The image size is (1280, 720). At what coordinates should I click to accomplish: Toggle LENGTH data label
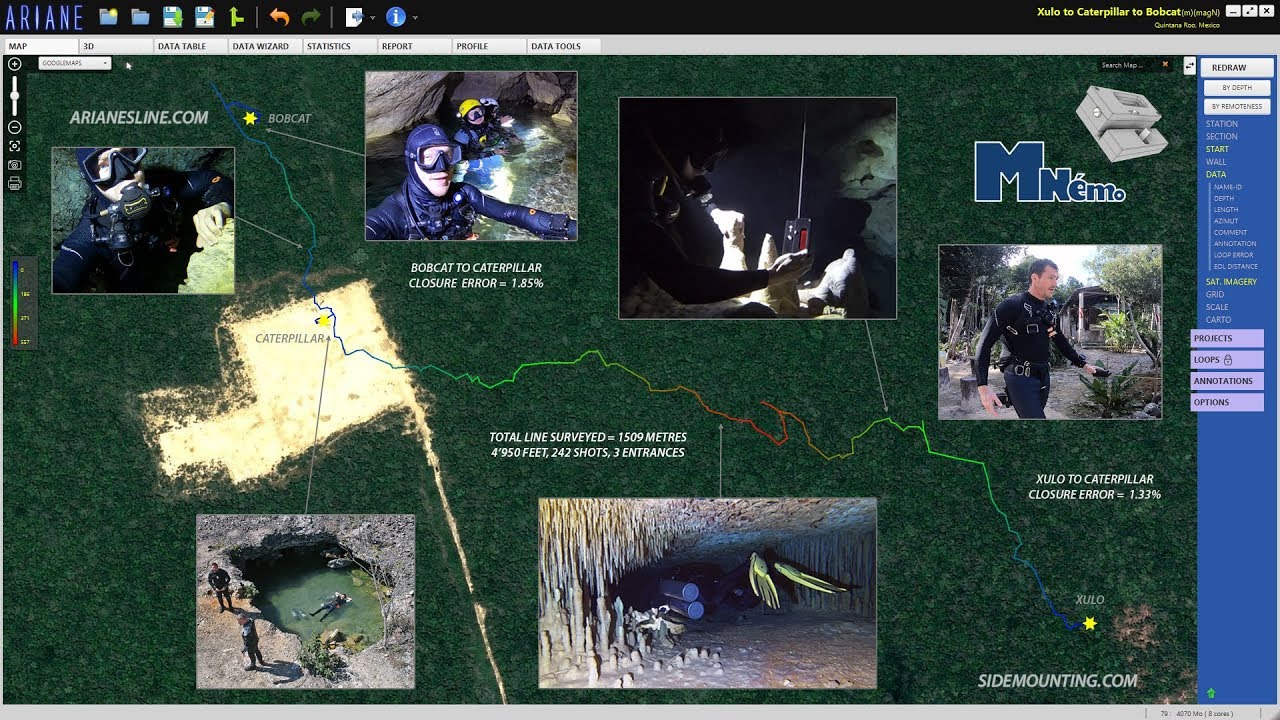tap(1225, 209)
